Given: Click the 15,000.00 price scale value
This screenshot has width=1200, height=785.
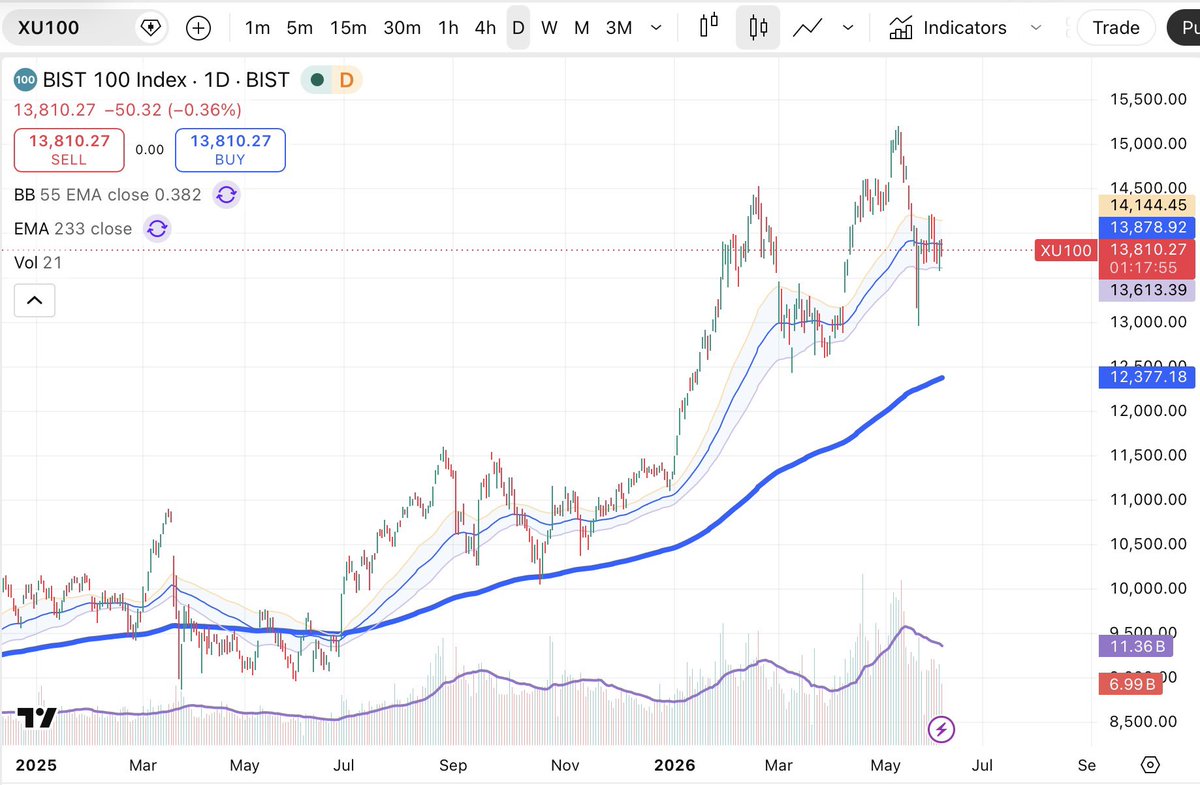Looking at the screenshot, I should click(1150, 143).
